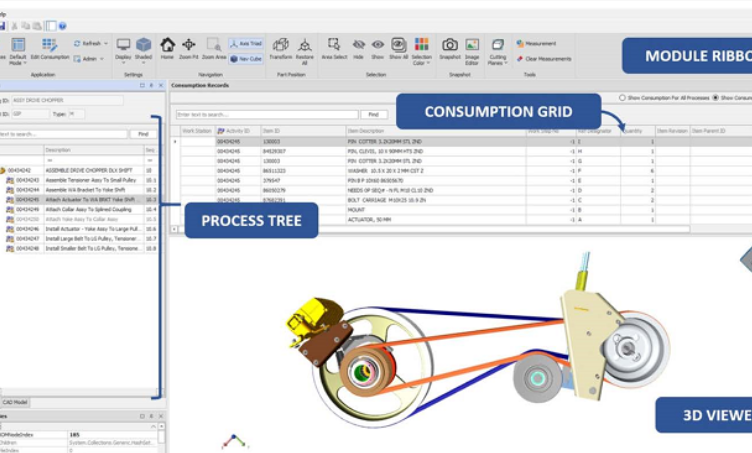This screenshot has height=453, width=752.
Task: Click the copy icon in the quick toolbar
Action: pyautogui.click(x=25, y=26)
